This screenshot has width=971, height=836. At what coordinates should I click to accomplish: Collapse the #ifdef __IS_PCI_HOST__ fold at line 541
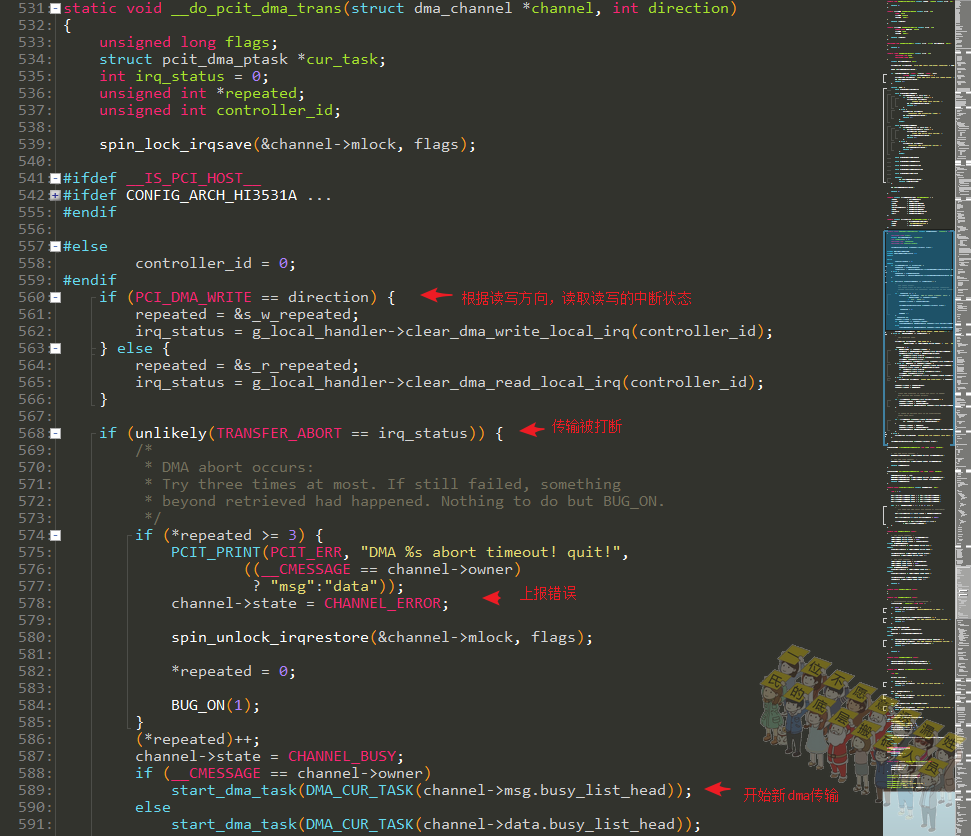(55, 178)
